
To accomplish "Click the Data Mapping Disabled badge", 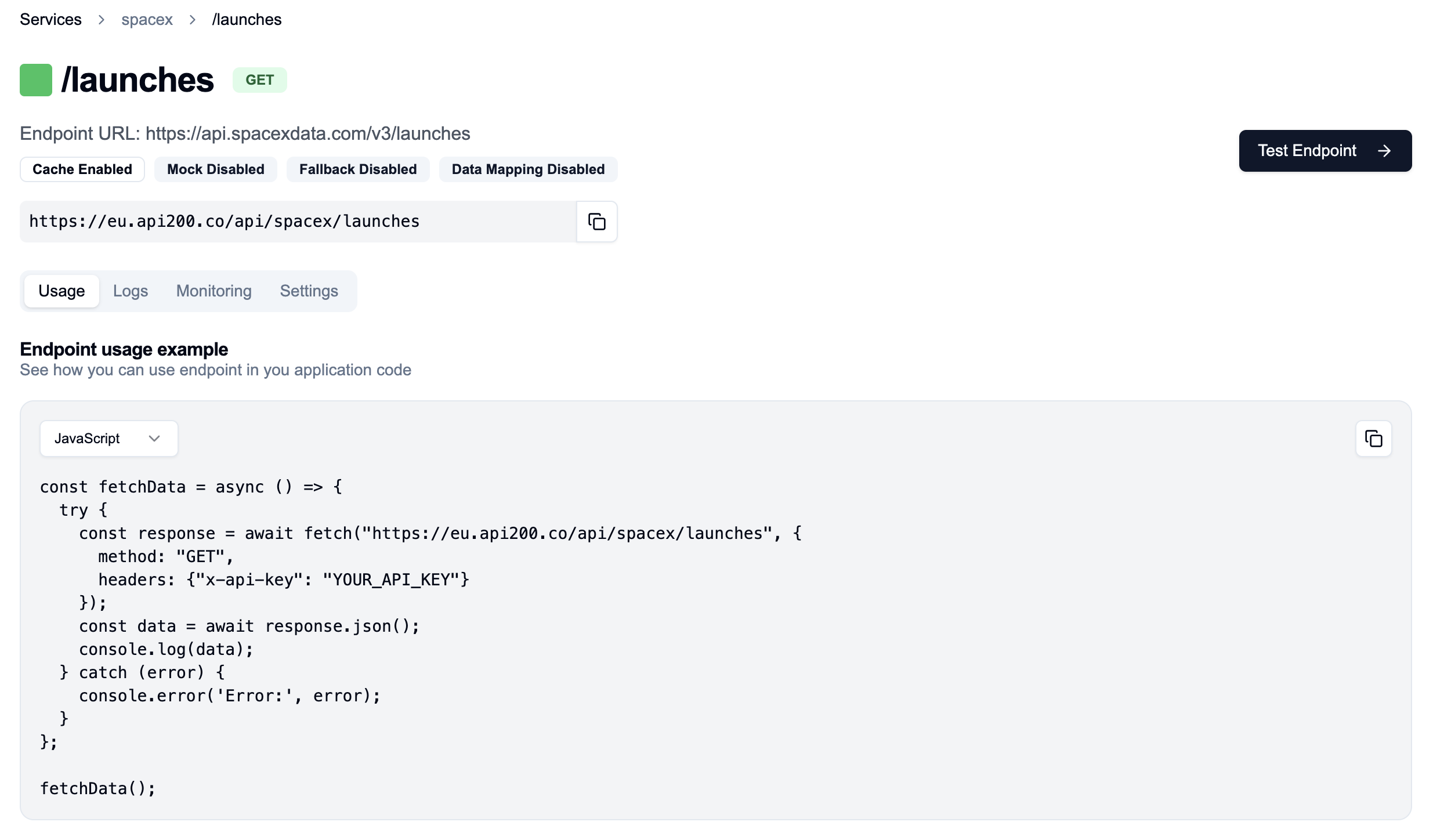I will [x=528, y=169].
